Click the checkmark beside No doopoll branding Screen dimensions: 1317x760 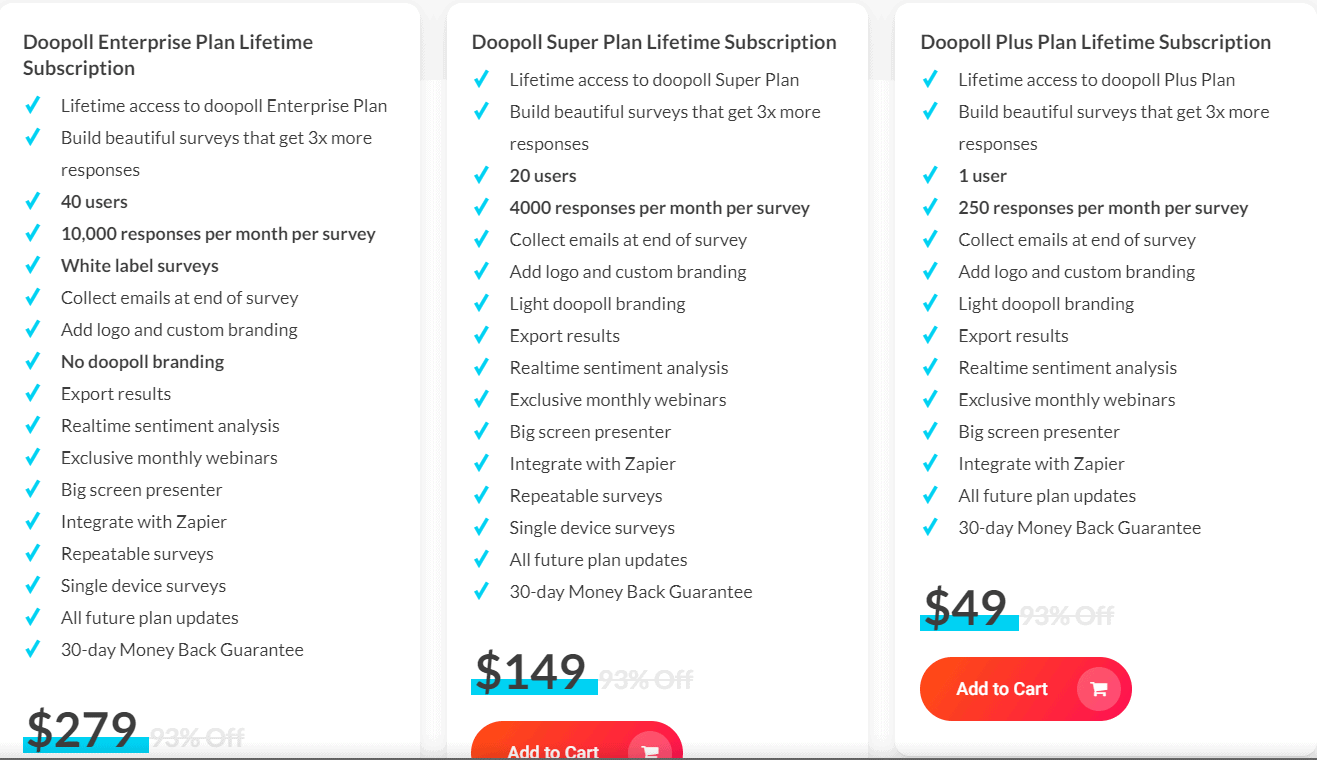point(33,361)
